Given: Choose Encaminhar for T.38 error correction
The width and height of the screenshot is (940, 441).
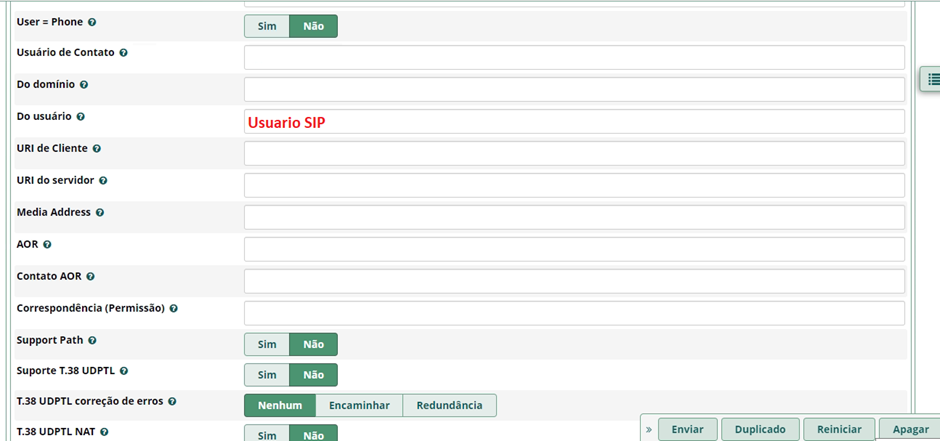Looking at the screenshot, I should point(359,405).
